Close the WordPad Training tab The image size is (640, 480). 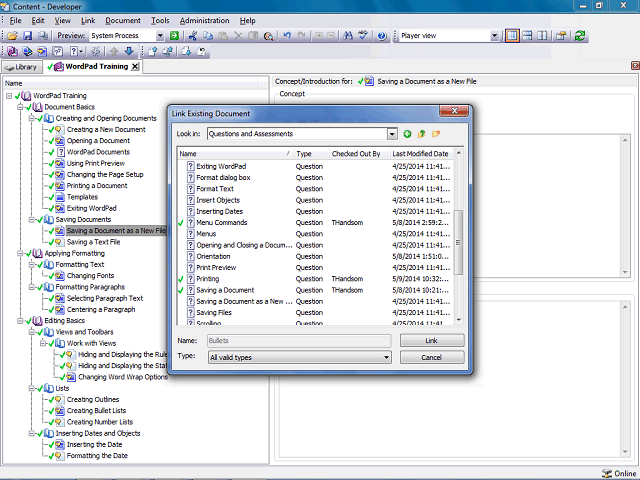pos(135,67)
